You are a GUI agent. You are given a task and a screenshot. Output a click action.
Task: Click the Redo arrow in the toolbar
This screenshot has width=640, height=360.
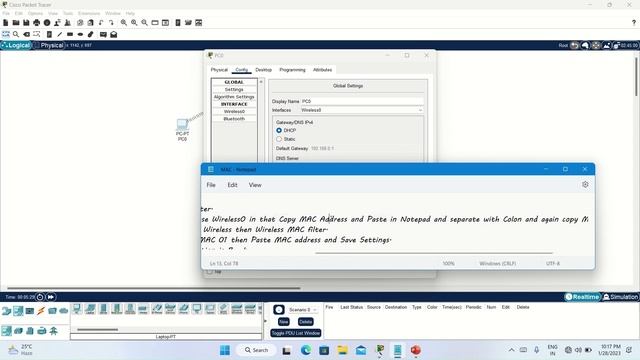111,23
